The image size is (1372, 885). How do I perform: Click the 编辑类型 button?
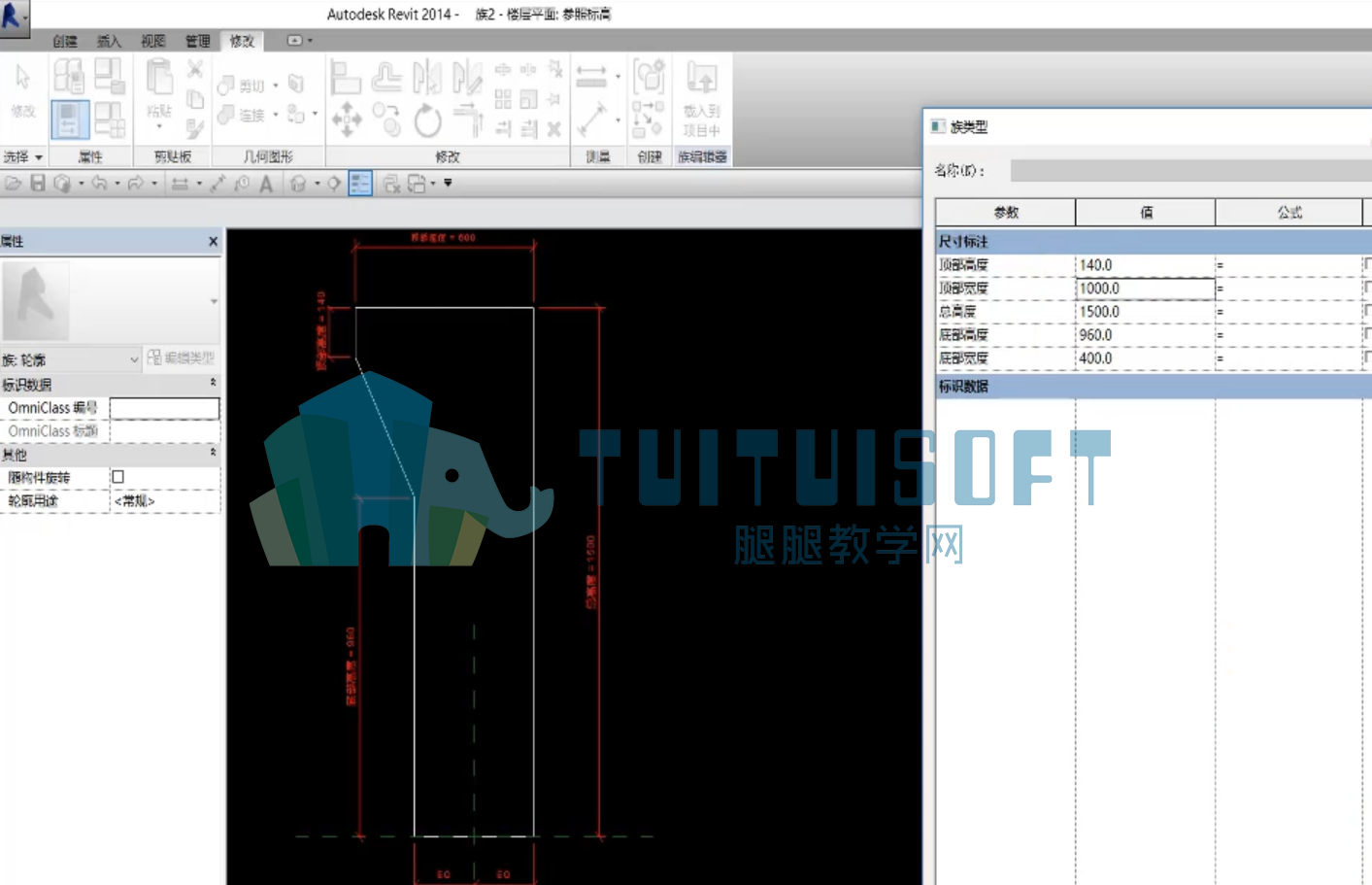point(182,357)
